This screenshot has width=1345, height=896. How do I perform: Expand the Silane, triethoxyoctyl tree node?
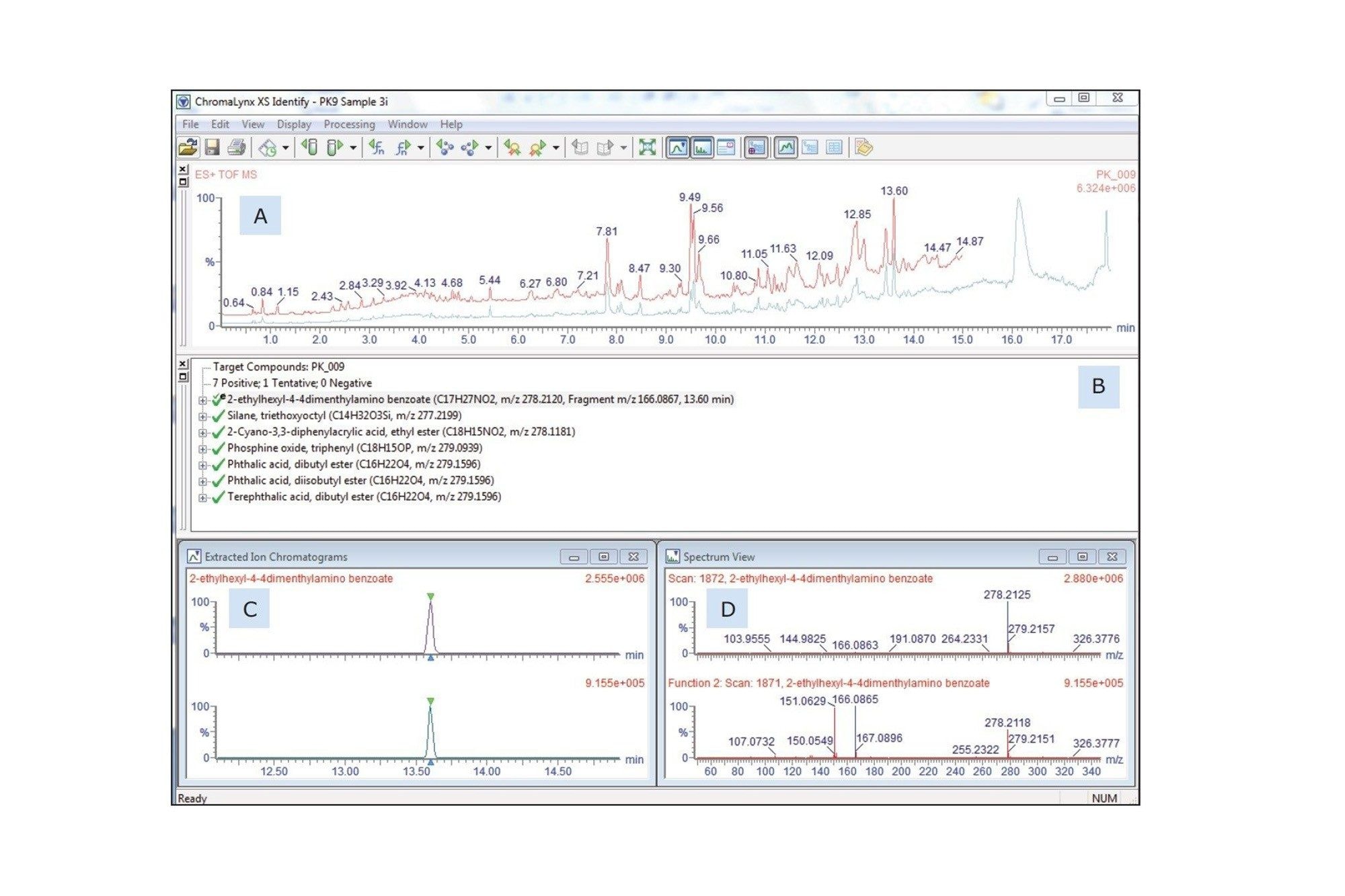(202, 417)
